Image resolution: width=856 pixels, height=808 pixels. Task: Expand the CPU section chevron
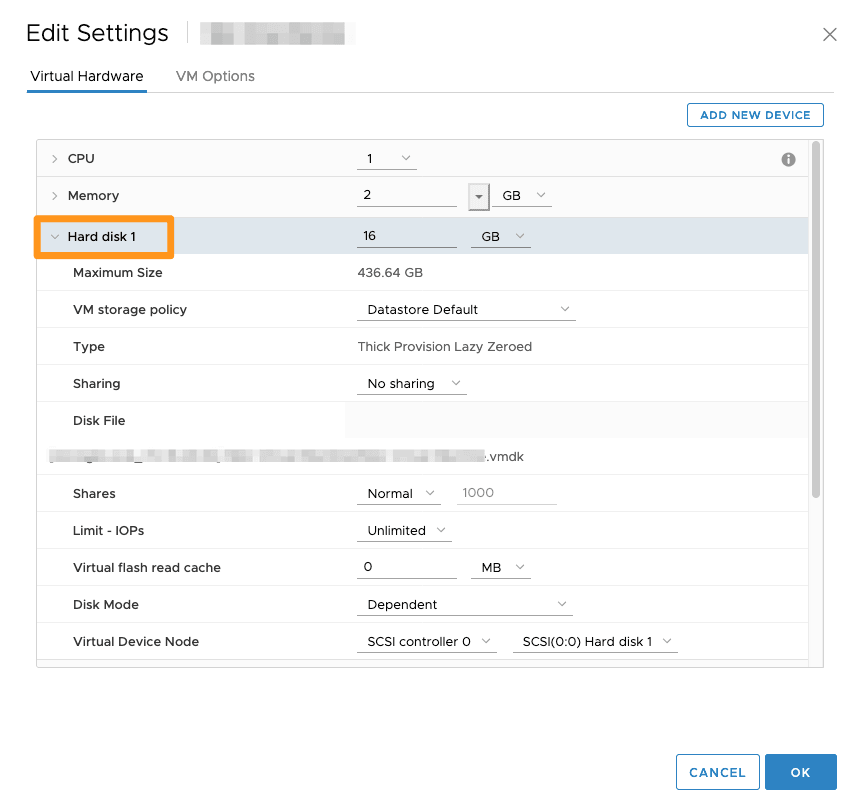coord(54,159)
